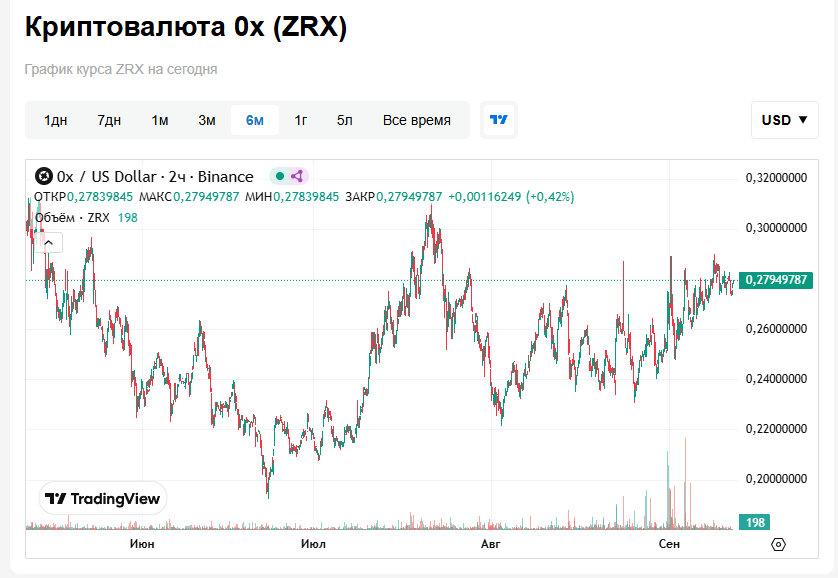This screenshot has width=838, height=578.
Task: Click the 0,20000000 price axis label
Action: point(776,479)
